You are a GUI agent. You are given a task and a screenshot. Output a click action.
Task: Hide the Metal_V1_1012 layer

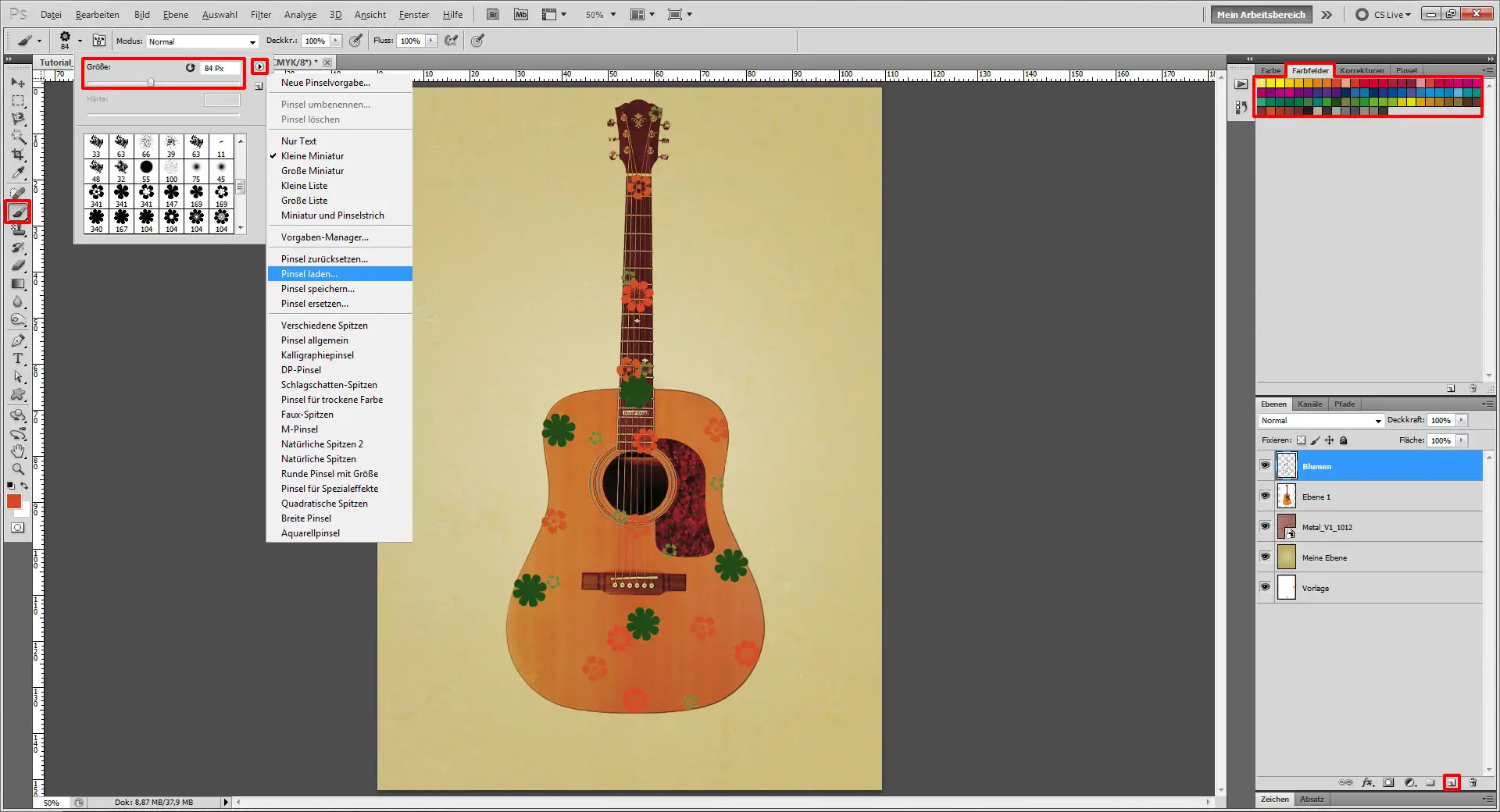point(1266,527)
